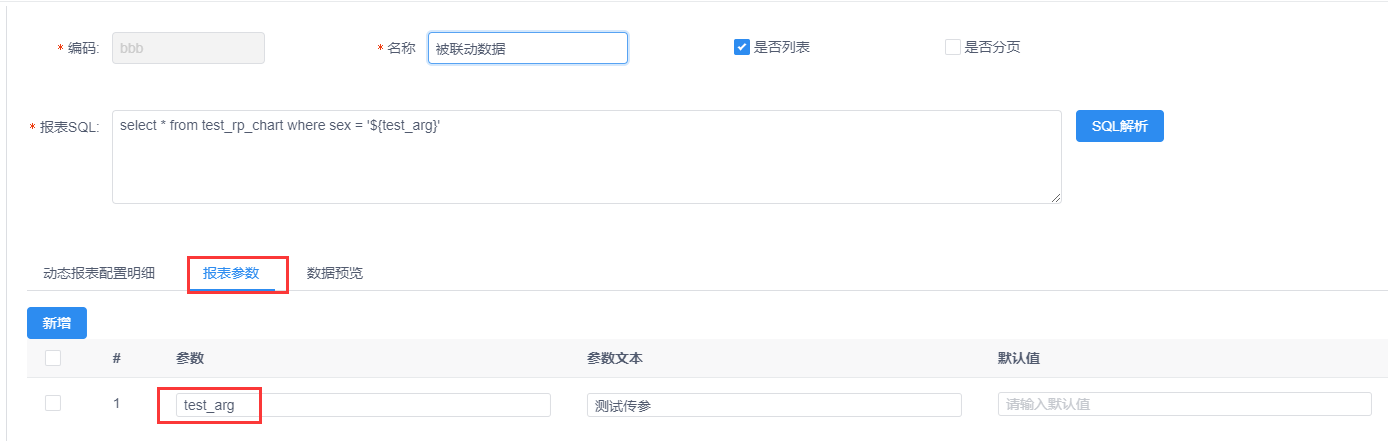Screen dimensions: 1388x441
Task: Click the 参数 column header
Action: tap(190, 358)
